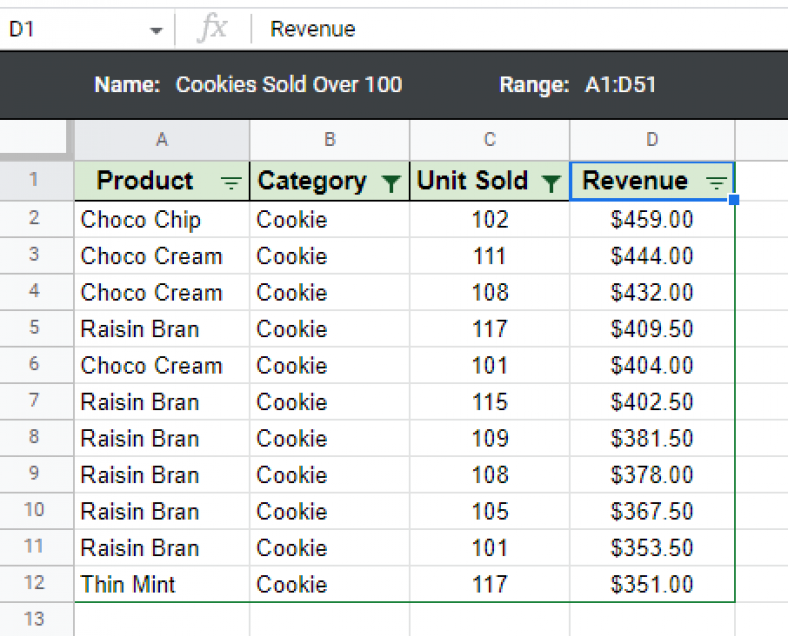Select column C header
Viewport: 788px width, 636px height.
(490, 140)
